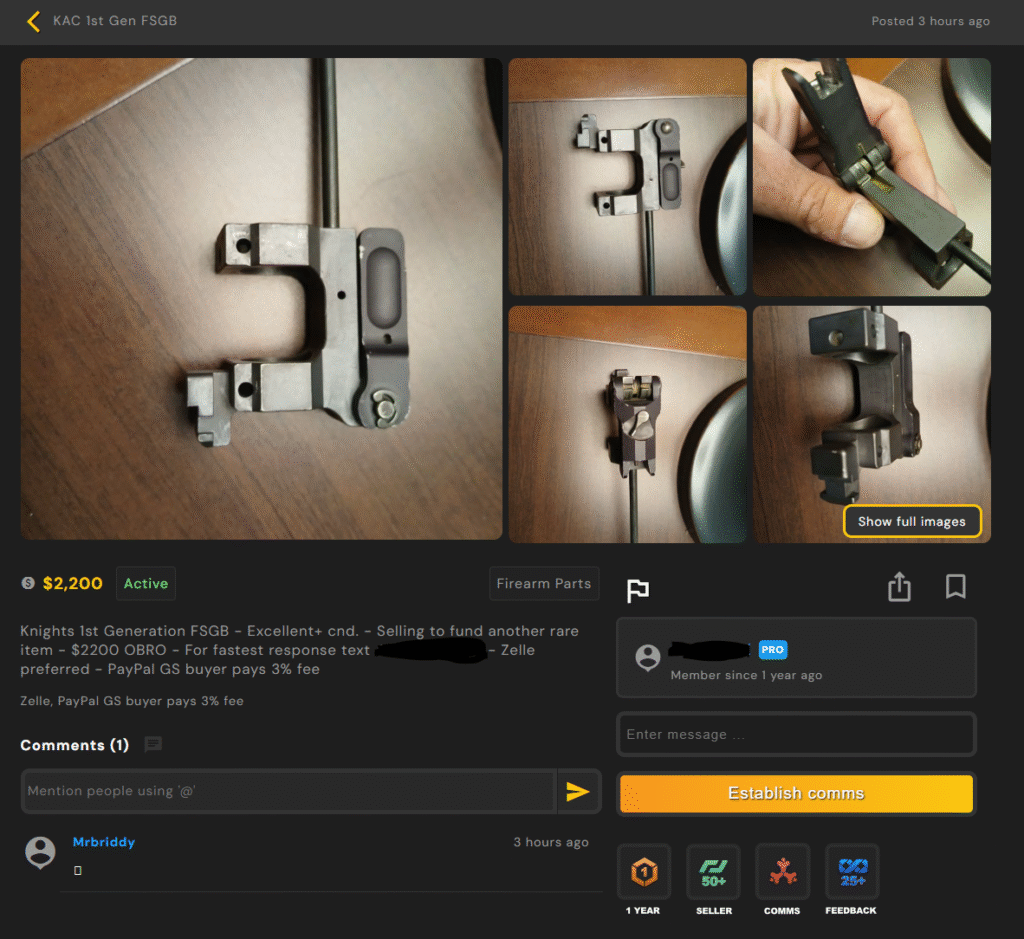Click the Enter message input field
Viewport: 1024px width, 939px height.
796,734
